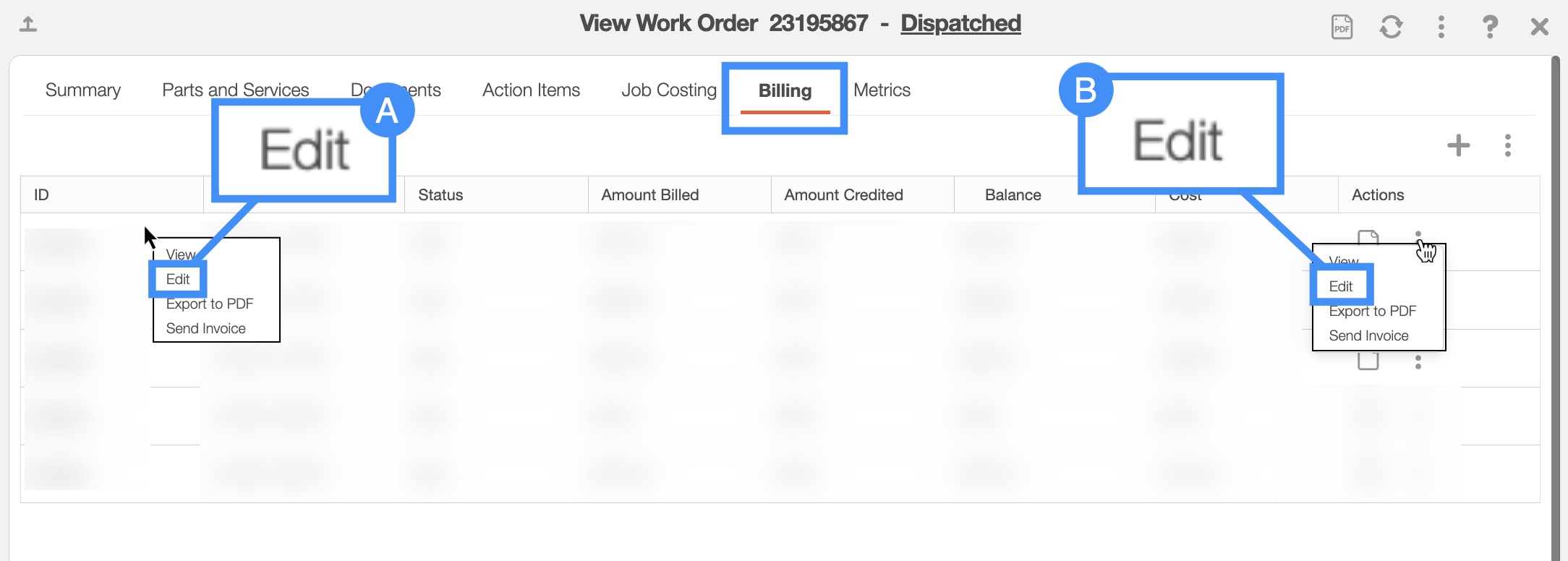Add a new invoice with plus icon
Viewport: 1568px width, 561px height.
[1458, 145]
